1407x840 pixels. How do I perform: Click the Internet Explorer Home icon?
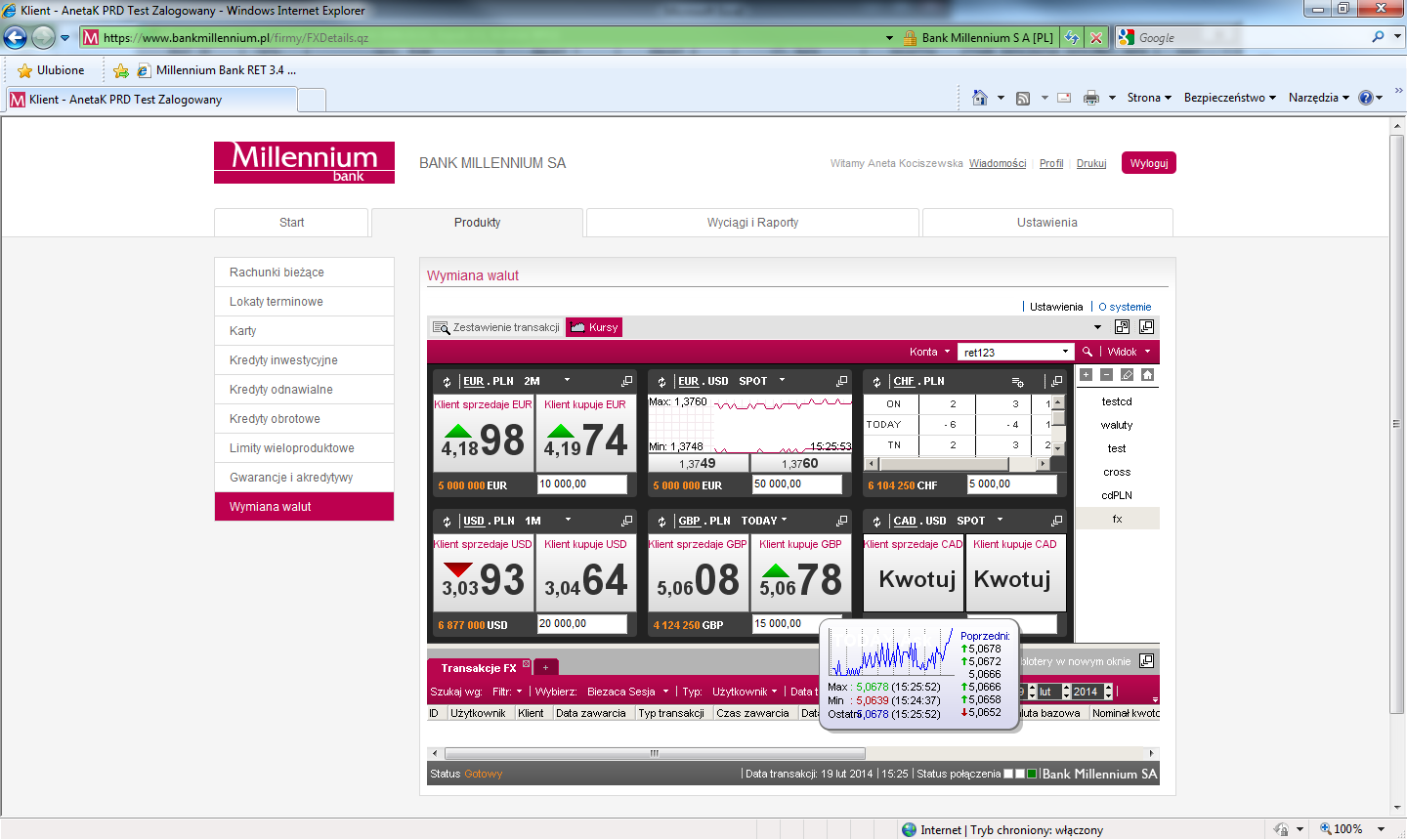coord(980,98)
